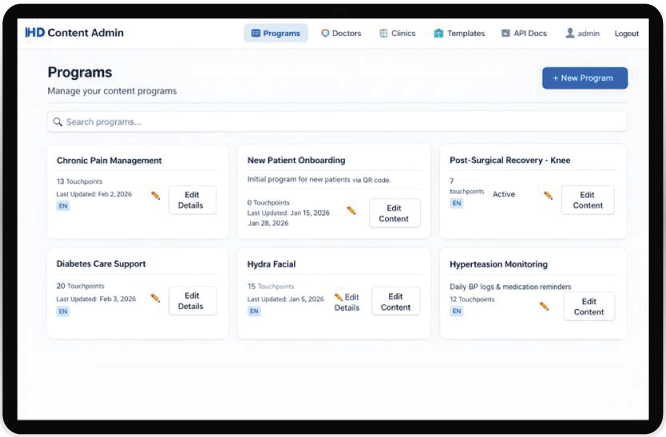The height and width of the screenshot is (437, 666).
Task: Open Edit Content for Post-Surgical Recovery Knee
Action: coord(587,200)
